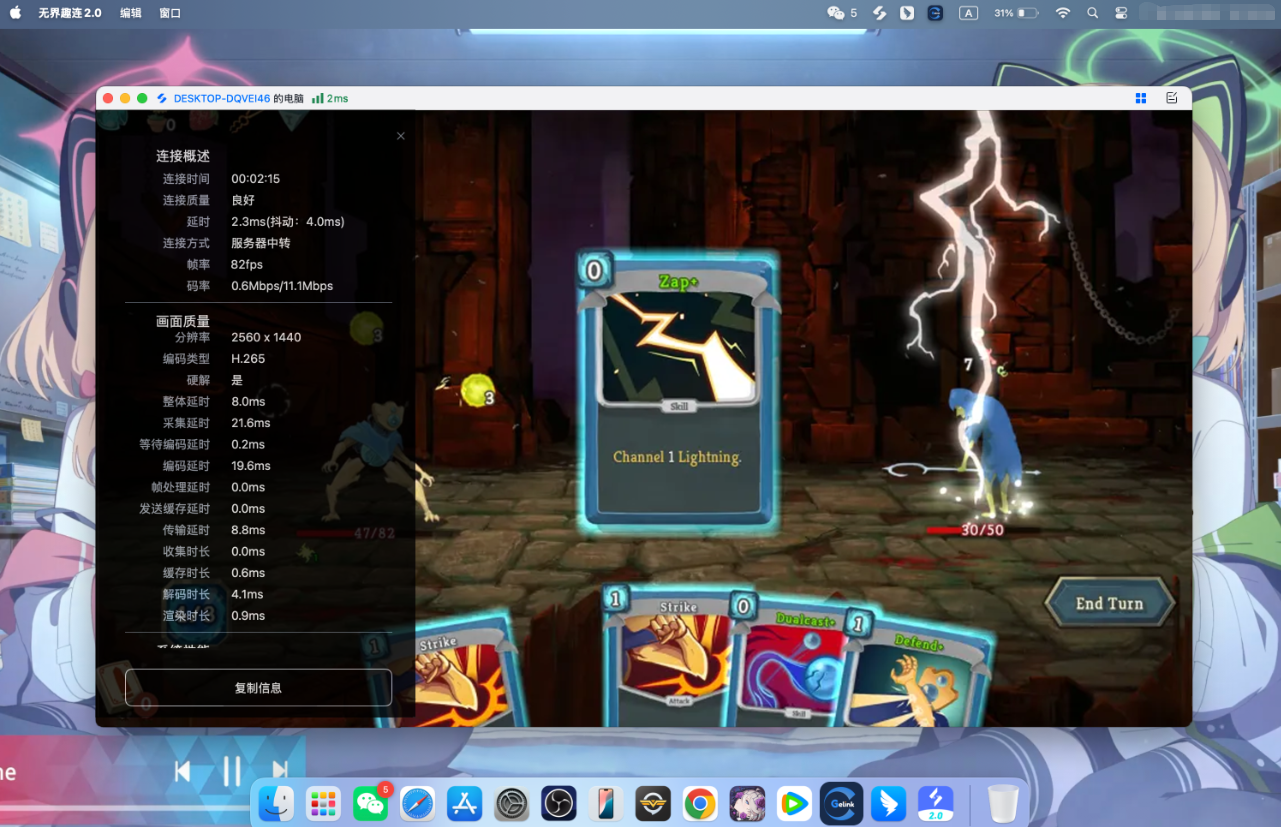
Task: Open Gelink app from the Dock
Action: click(841, 803)
